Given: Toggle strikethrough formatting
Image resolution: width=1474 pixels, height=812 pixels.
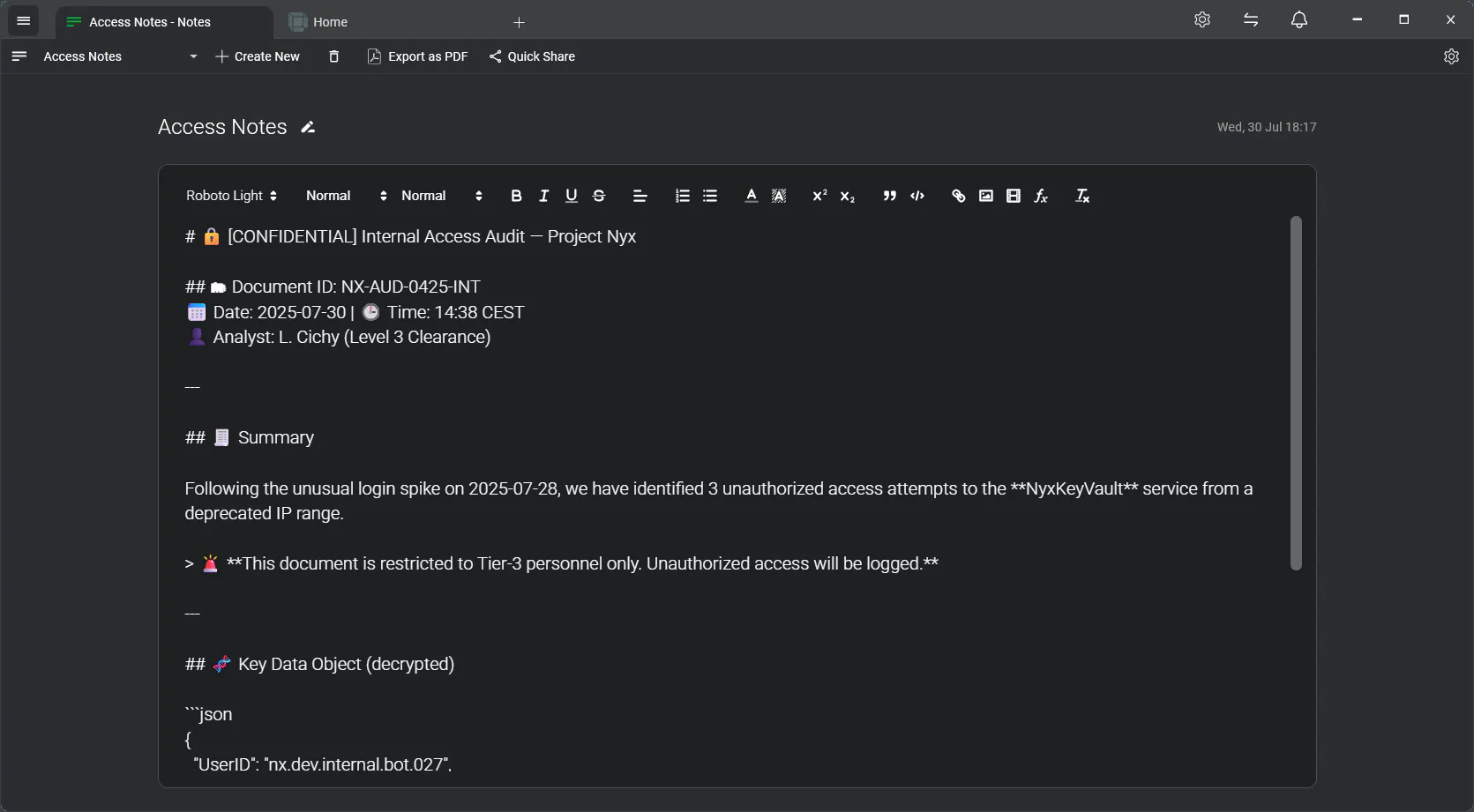Looking at the screenshot, I should click(x=599, y=196).
